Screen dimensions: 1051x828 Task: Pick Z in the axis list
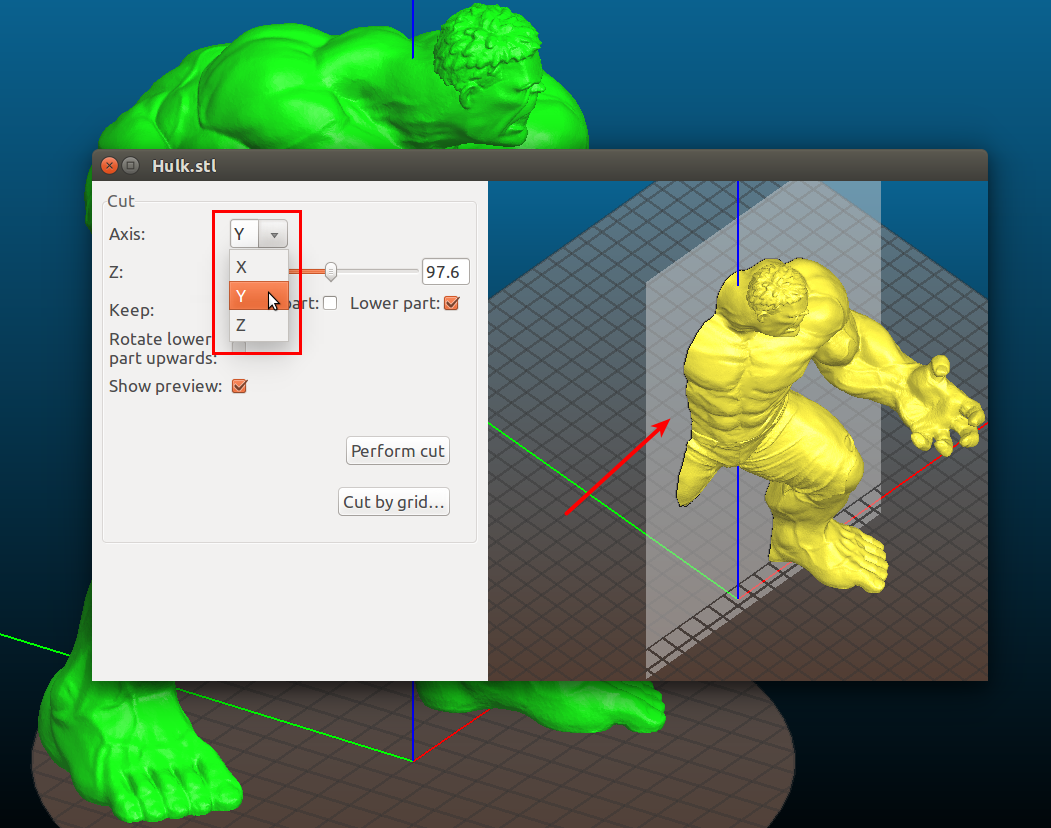tap(259, 325)
